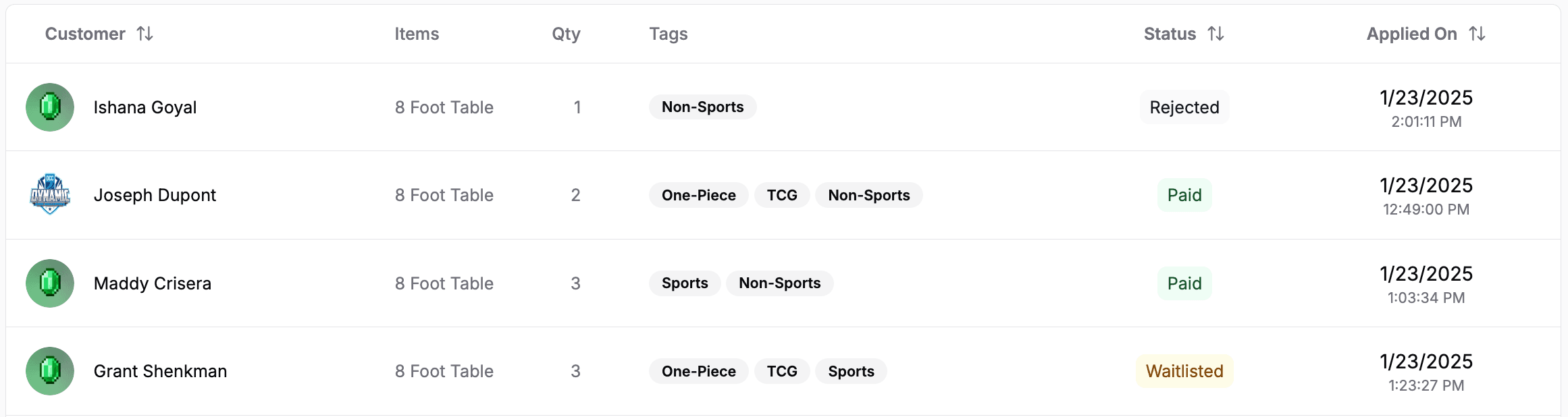Click Ishana Goyal's Non-Sports tag
The image size is (1568, 417).
(x=702, y=107)
